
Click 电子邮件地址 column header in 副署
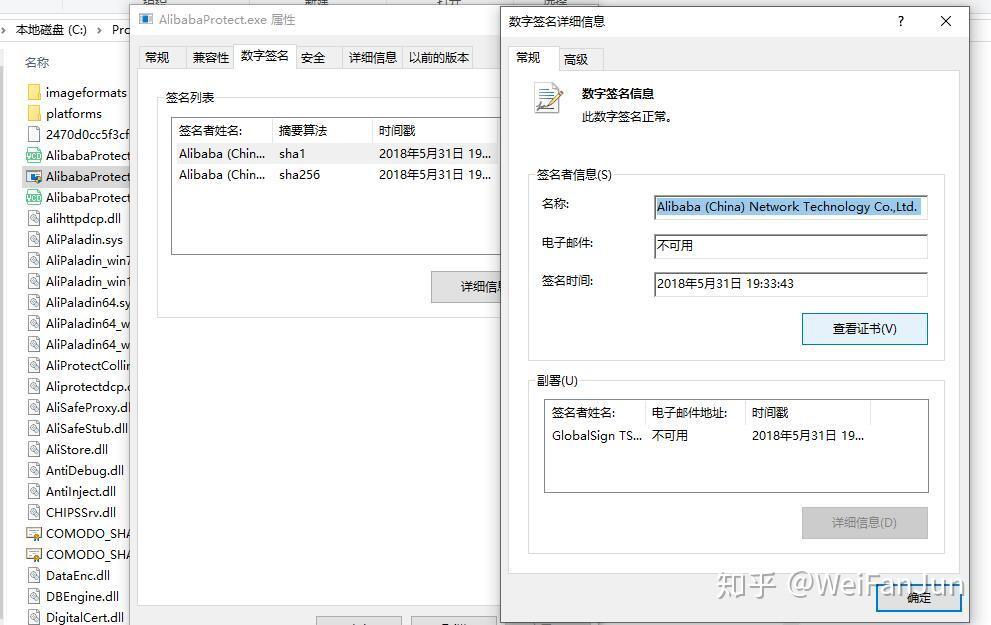(x=695, y=413)
